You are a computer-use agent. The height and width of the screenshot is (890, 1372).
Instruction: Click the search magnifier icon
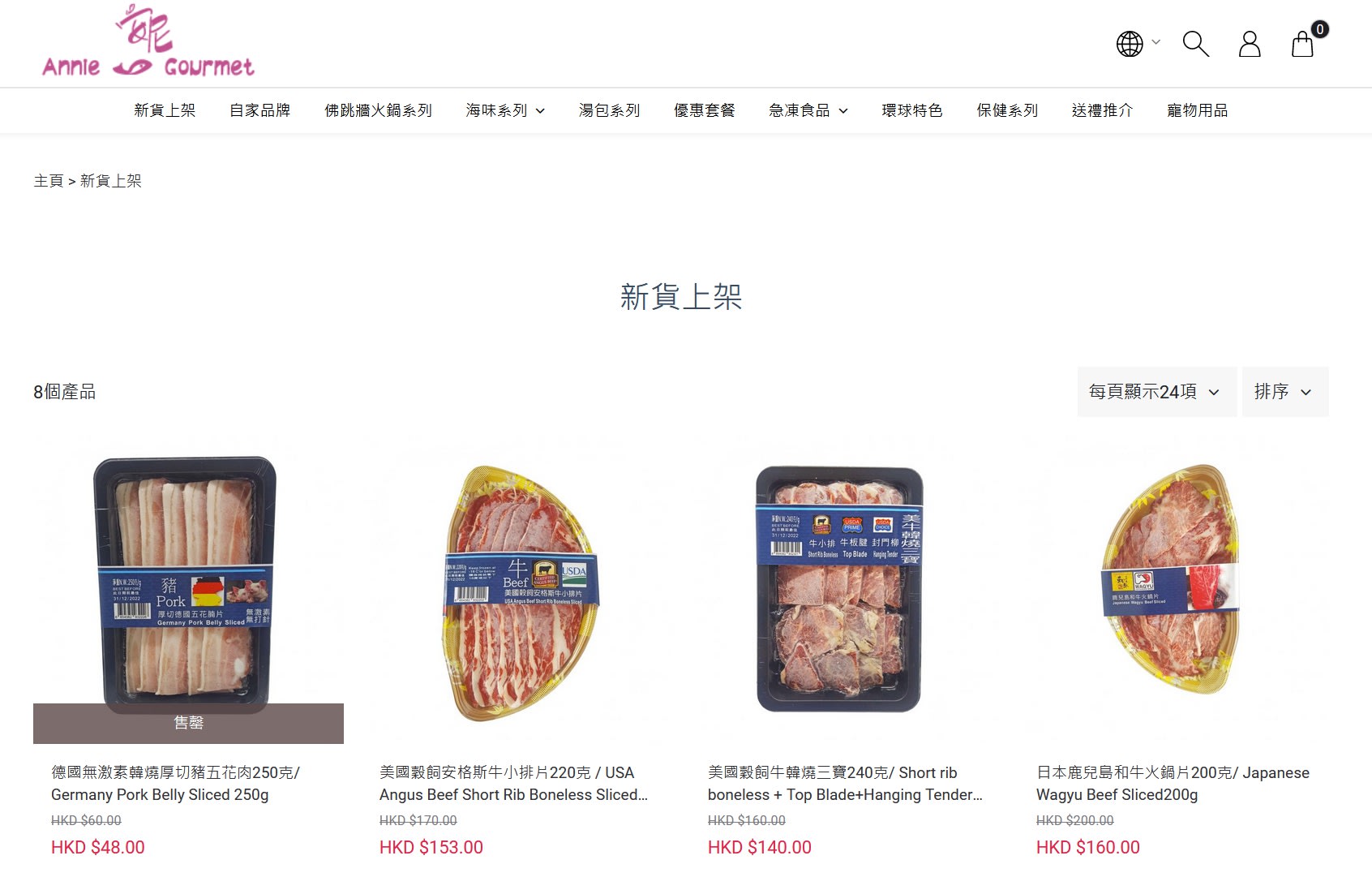click(x=1196, y=44)
